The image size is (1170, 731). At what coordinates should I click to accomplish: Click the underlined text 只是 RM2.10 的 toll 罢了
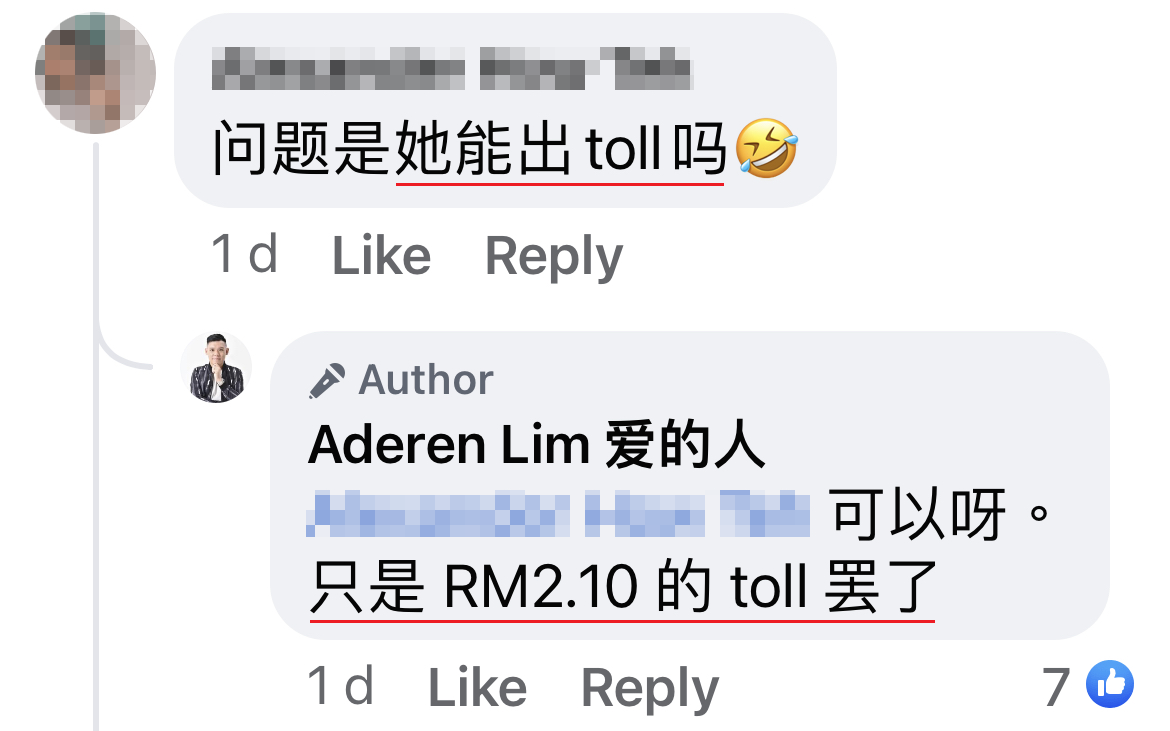click(622, 587)
